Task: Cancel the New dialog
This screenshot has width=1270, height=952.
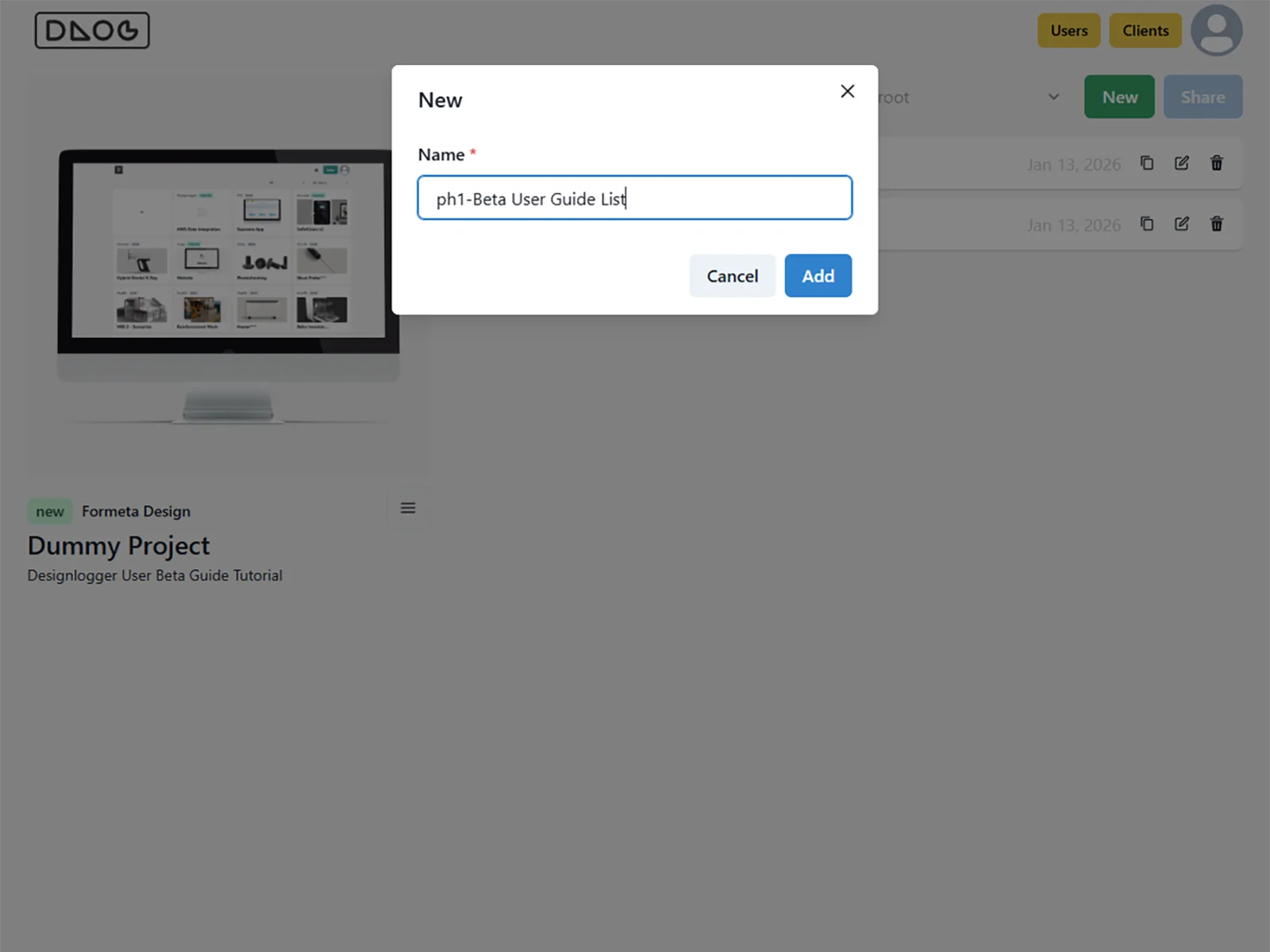Action: [x=732, y=275]
